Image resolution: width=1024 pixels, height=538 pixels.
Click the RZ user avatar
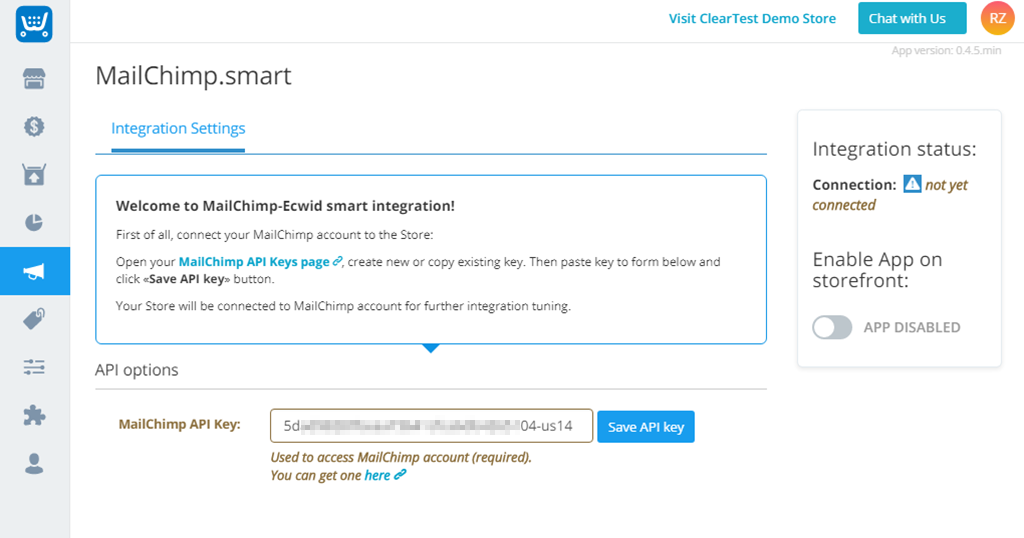[997, 18]
